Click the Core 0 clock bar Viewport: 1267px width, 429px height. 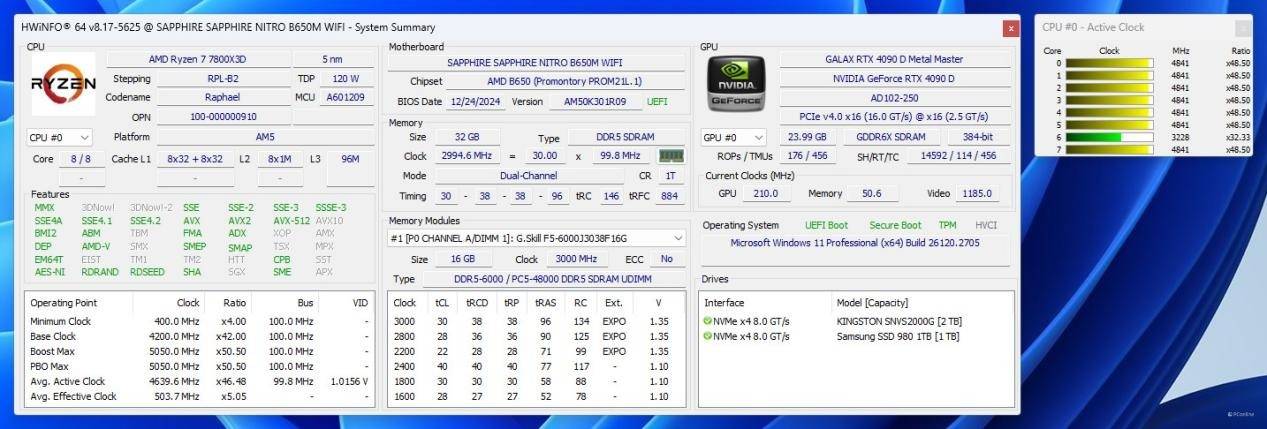1108,63
